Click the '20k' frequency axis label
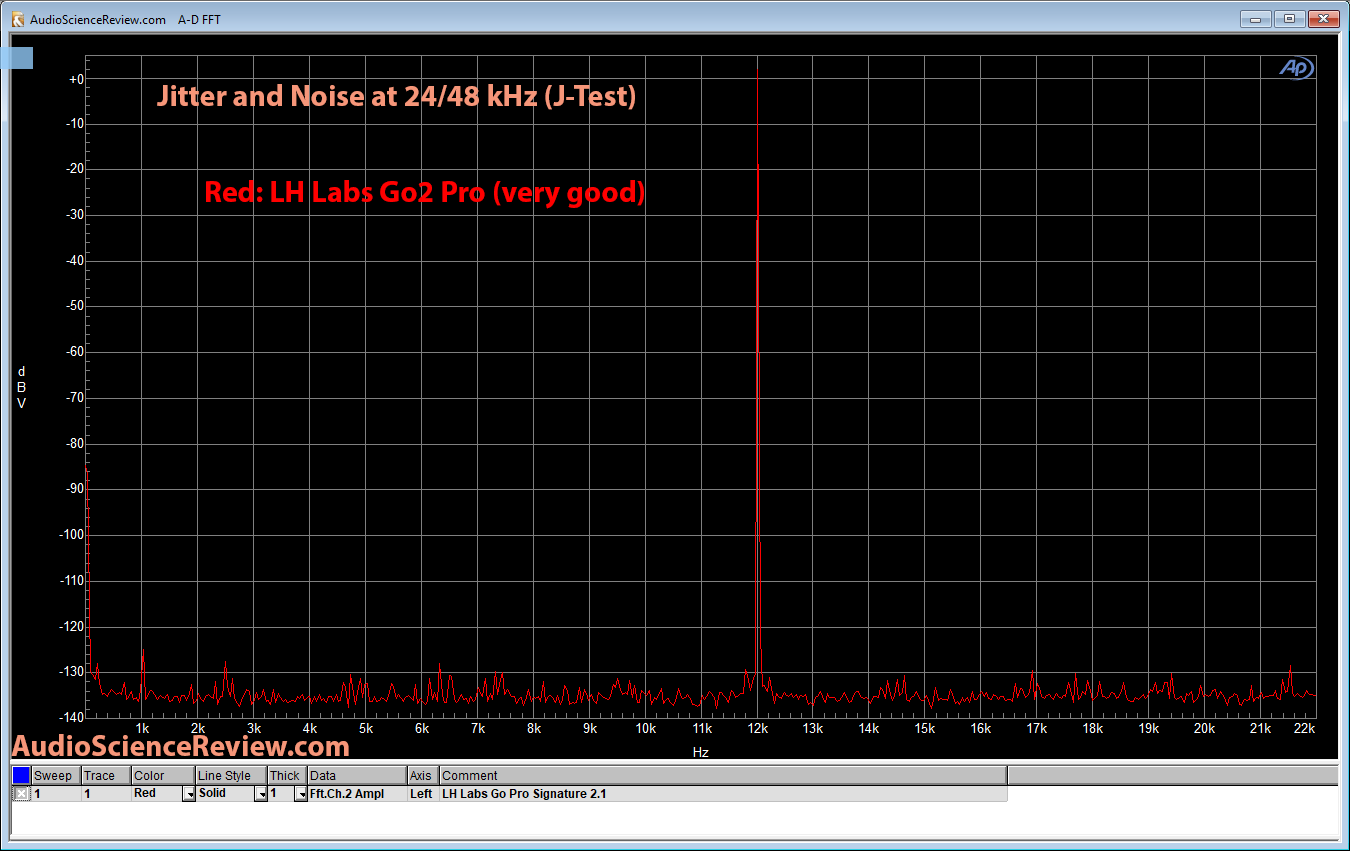The width and height of the screenshot is (1350, 851). coord(1204,728)
